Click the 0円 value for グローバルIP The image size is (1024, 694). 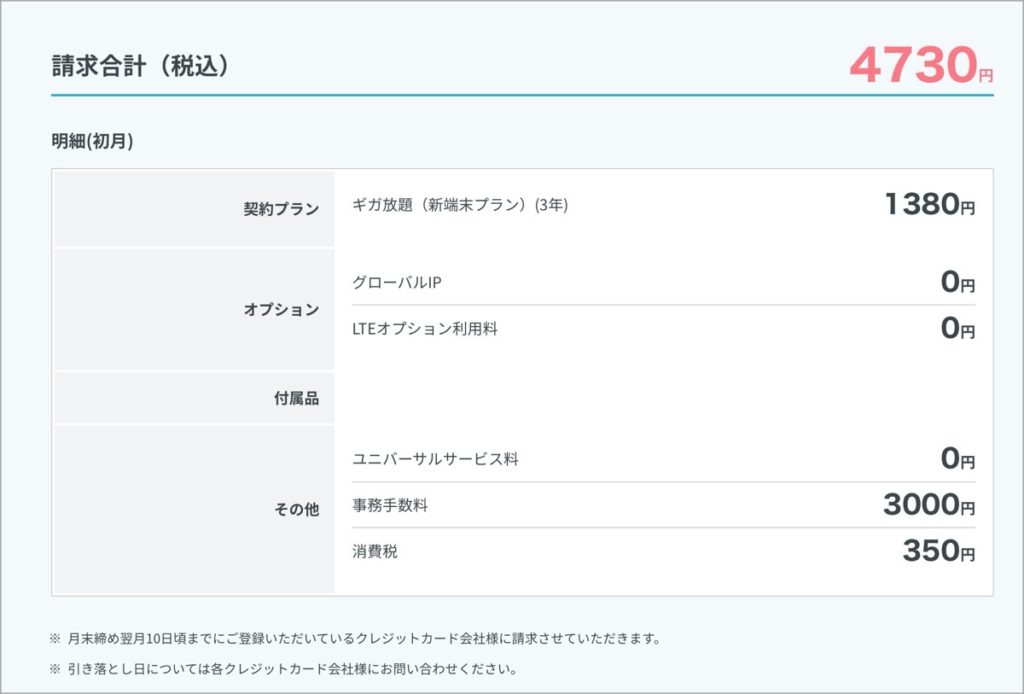[x=958, y=282]
